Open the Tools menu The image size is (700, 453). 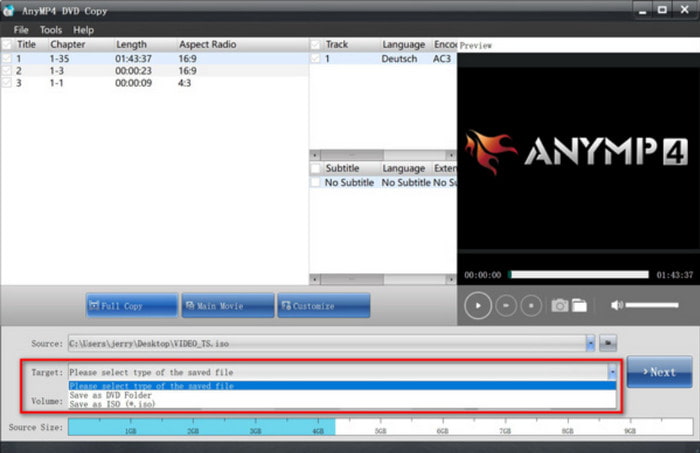coord(51,30)
